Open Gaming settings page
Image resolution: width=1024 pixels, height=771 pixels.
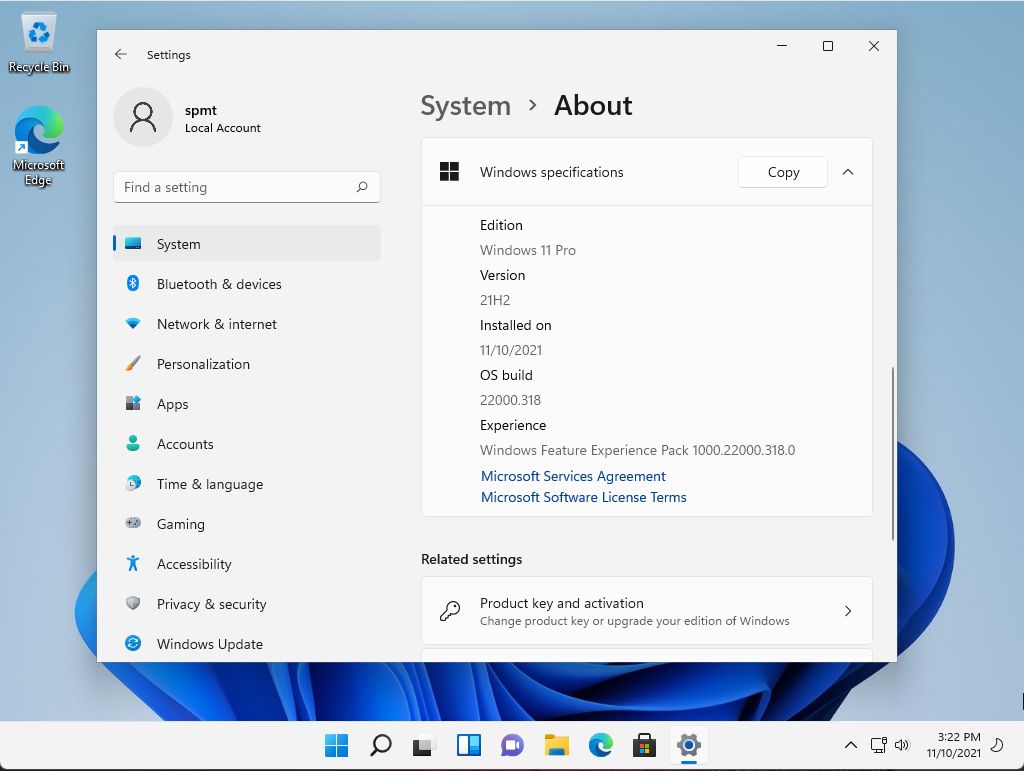pyautogui.click(x=247, y=524)
